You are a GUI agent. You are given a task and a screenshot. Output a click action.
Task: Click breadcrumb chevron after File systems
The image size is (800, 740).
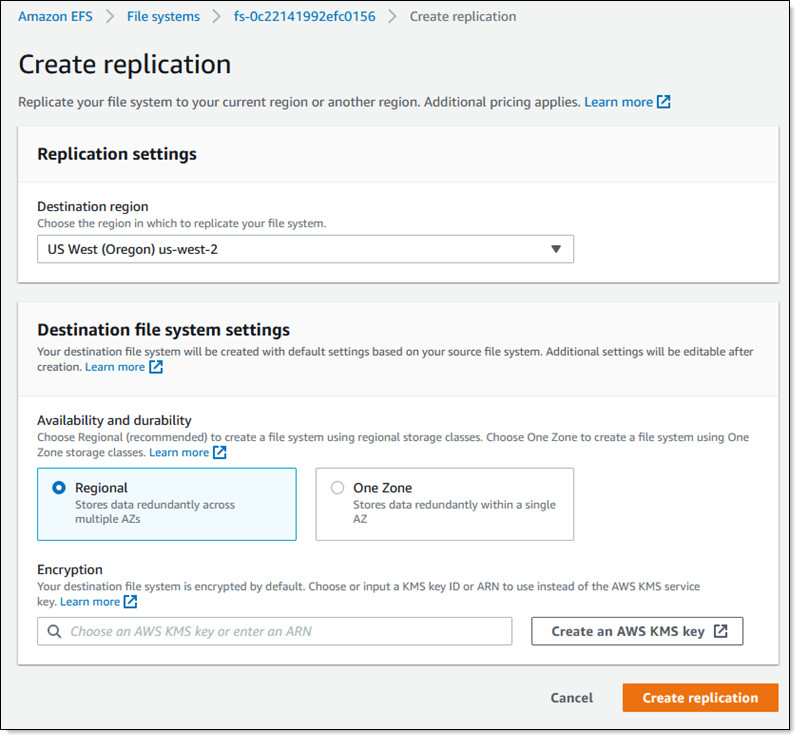click(217, 17)
